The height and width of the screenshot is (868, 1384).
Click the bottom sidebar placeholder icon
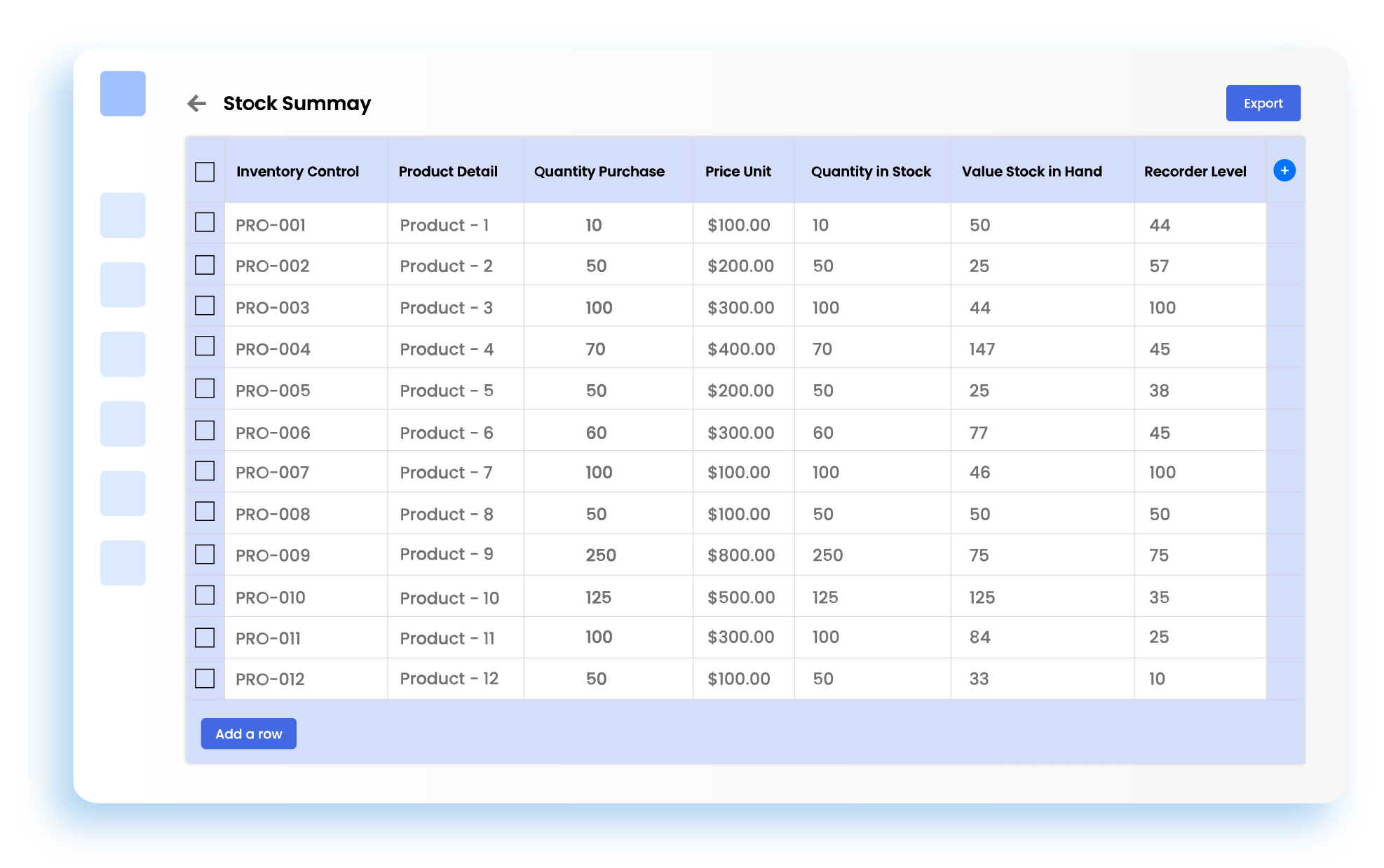(x=123, y=562)
